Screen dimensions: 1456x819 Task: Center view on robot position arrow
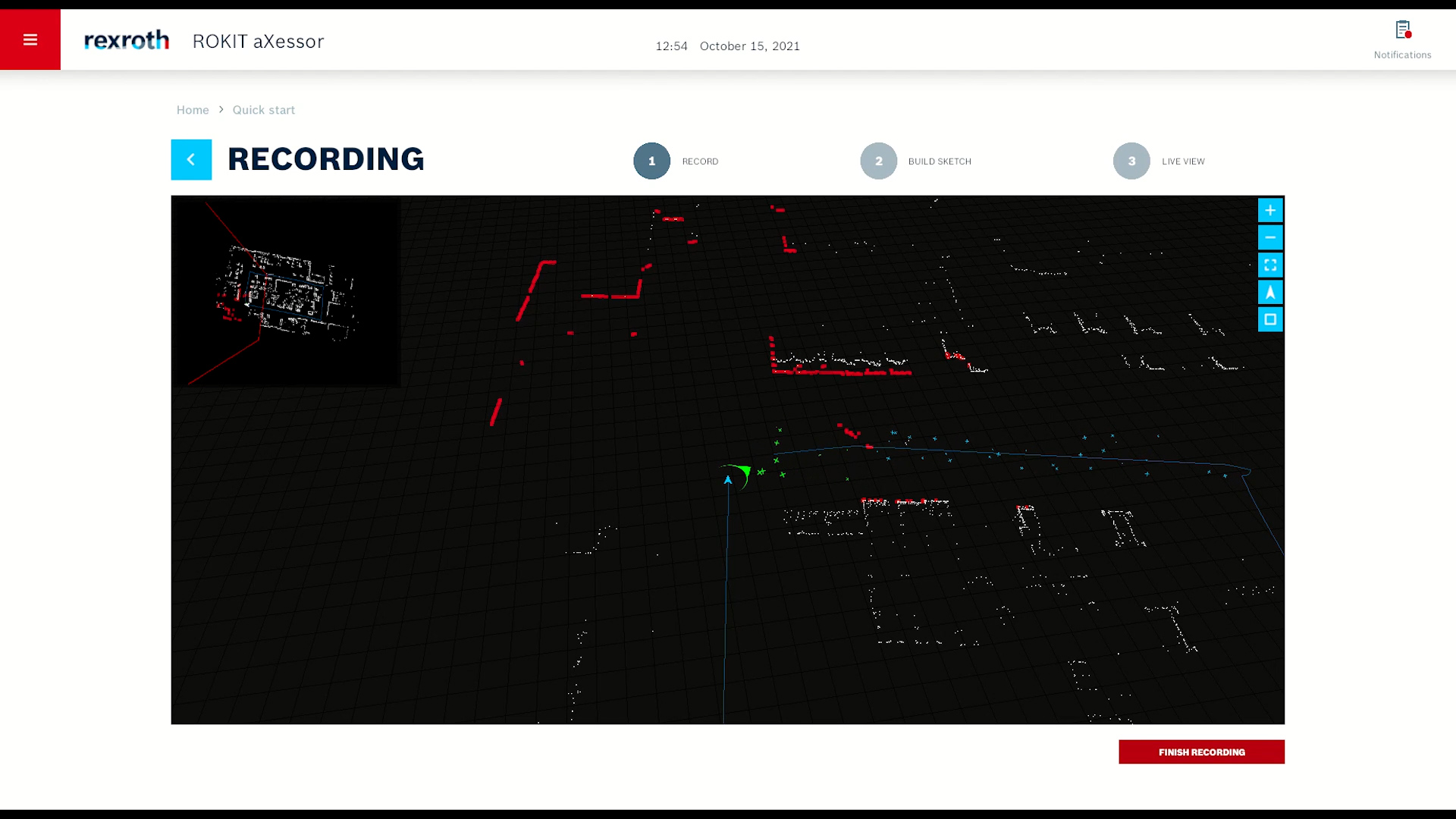point(1270,292)
